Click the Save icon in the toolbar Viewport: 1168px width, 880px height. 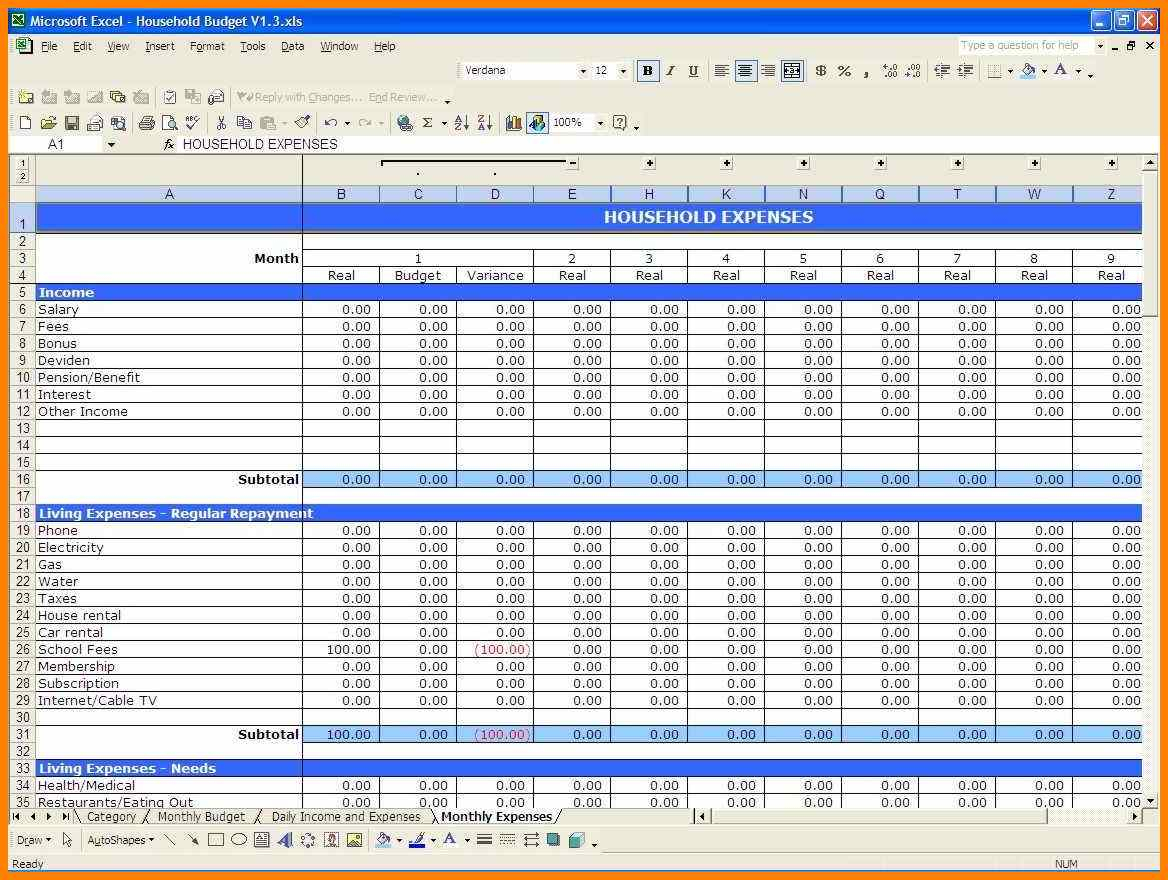[x=72, y=123]
